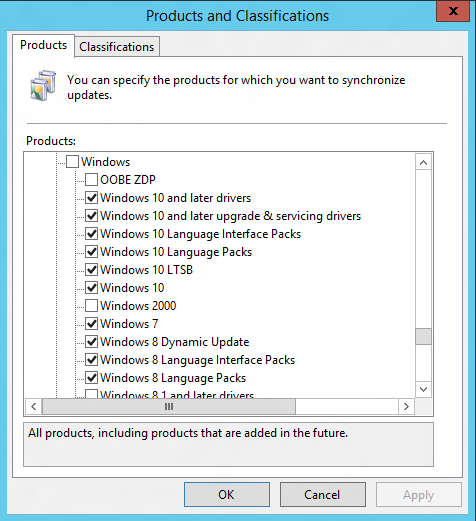Click the vertical scrollbar down arrow
Image resolution: width=476 pixels, height=521 pixels.
click(x=423, y=389)
